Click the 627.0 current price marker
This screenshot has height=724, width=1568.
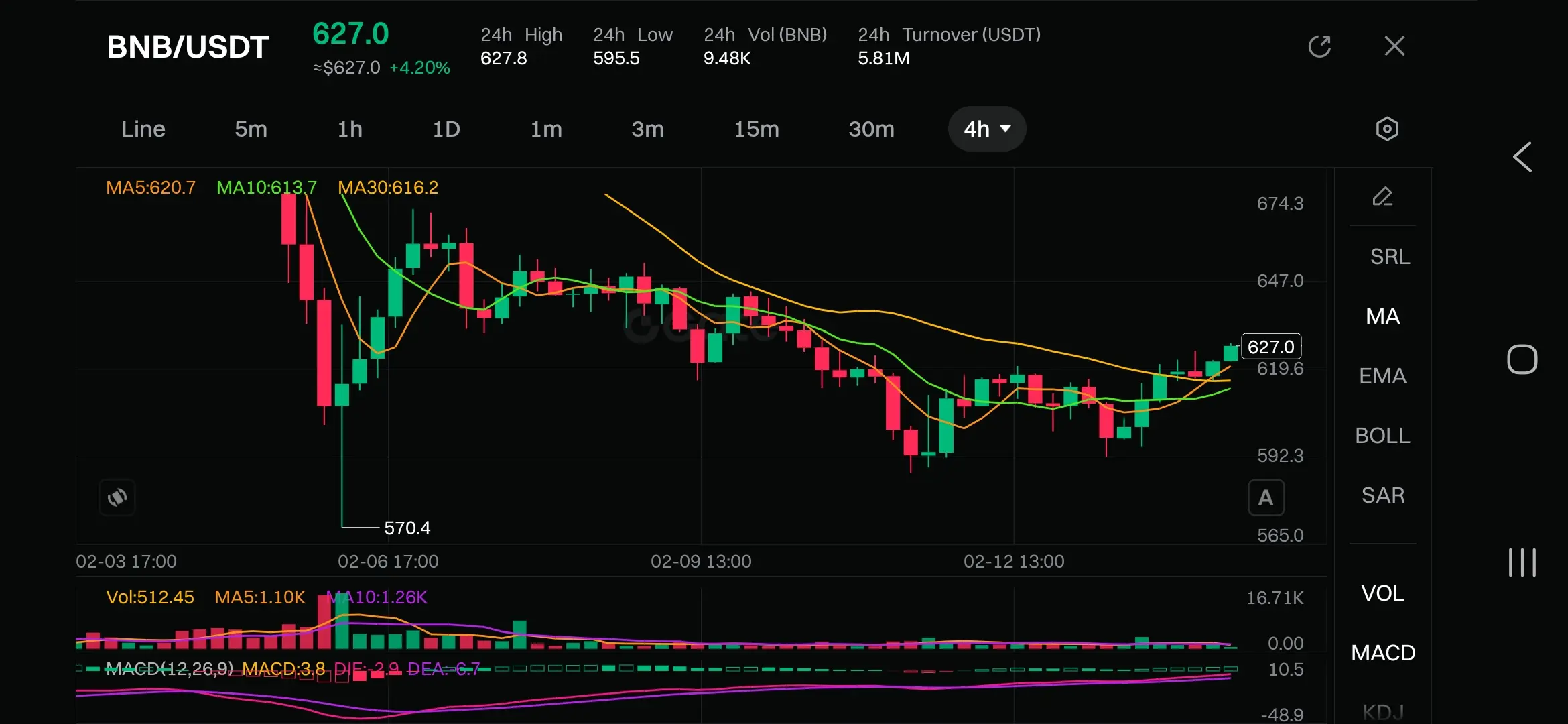coord(1270,347)
